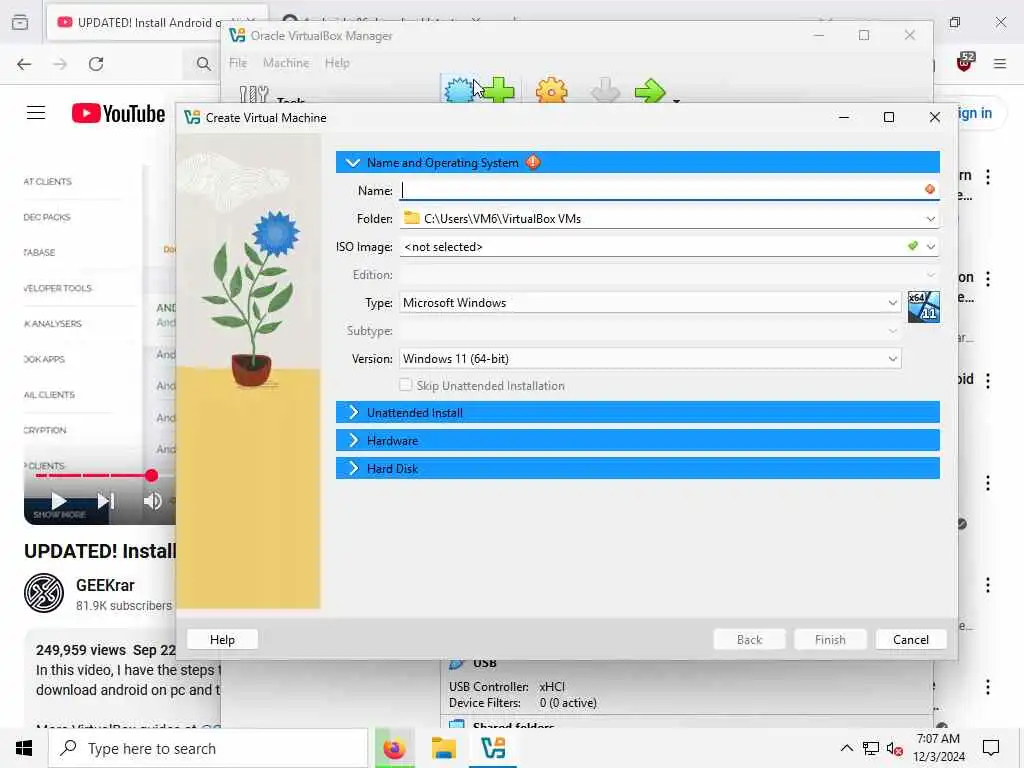Screen dimensions: 1024x768
Task: Open the dropdown arrow next to Start icon
Action: click(677, 100)
